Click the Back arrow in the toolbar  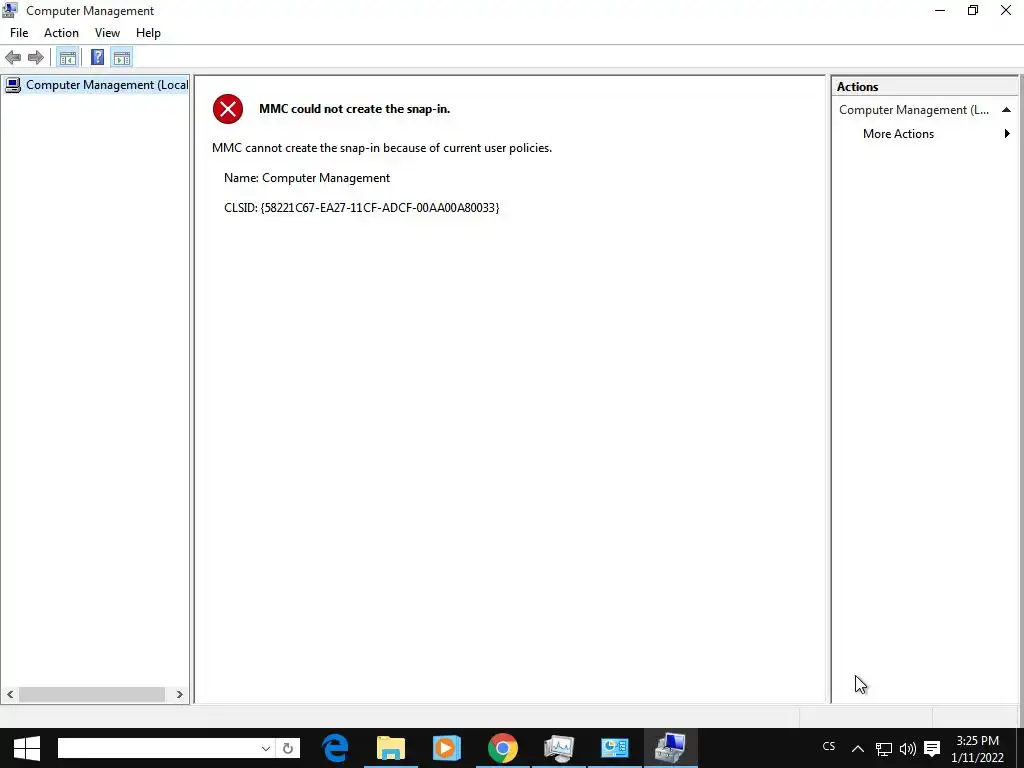(13, 57)
